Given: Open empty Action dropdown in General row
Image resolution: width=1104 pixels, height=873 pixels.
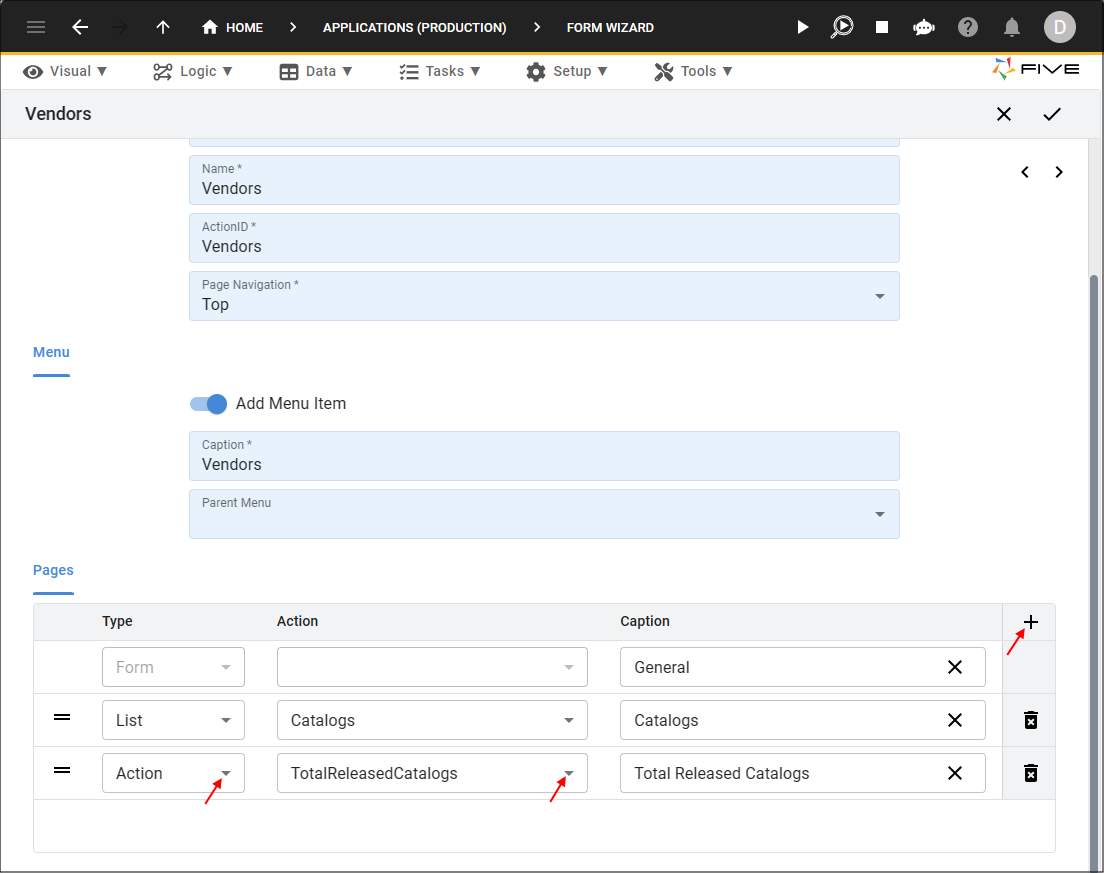Looking at the screenshot, I should [432, 667].
